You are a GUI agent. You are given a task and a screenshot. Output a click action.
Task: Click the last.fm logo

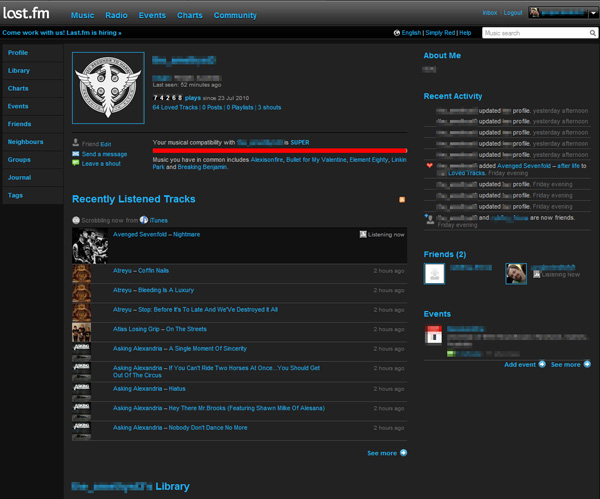coord(26,13)
